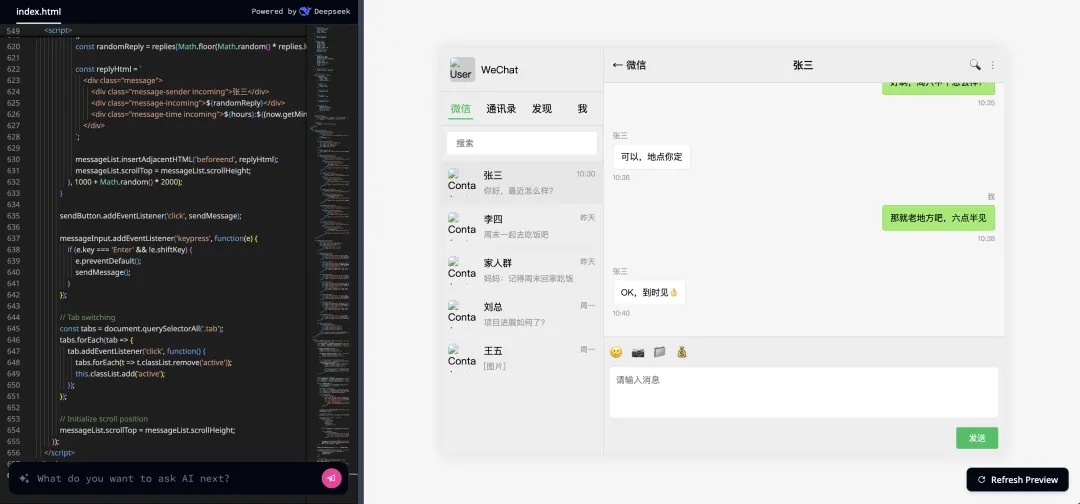Click the [图片] preview under 王五
Image resolution: width=1080 pixels, height=504 pixels.
point(495,367)
